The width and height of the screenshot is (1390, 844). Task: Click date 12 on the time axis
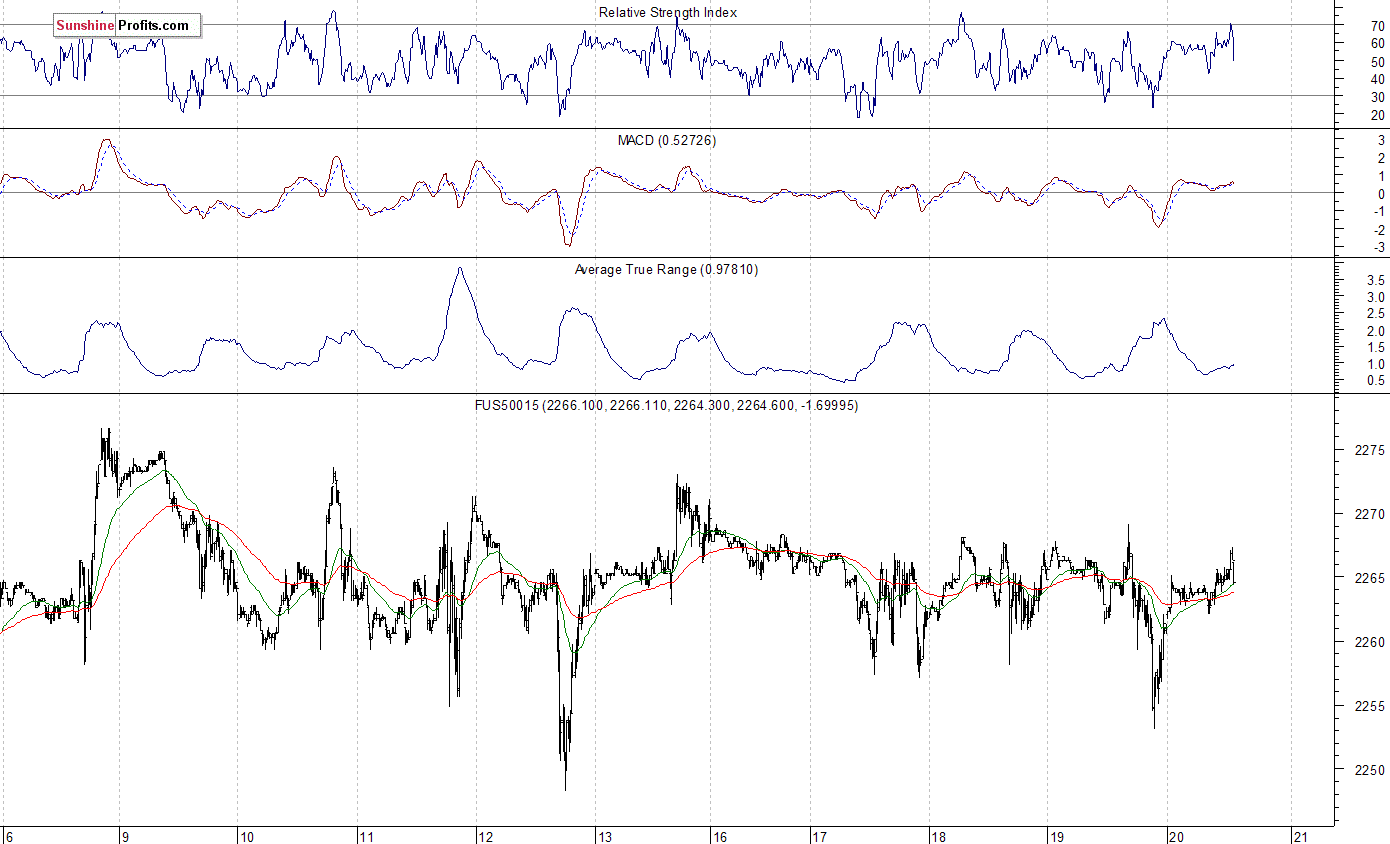pos(486,836)
